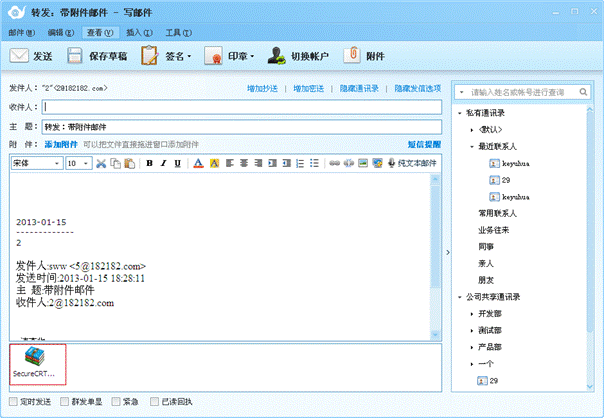Click the scissors cut icon

pyautogui.click(x=102, y=163)
